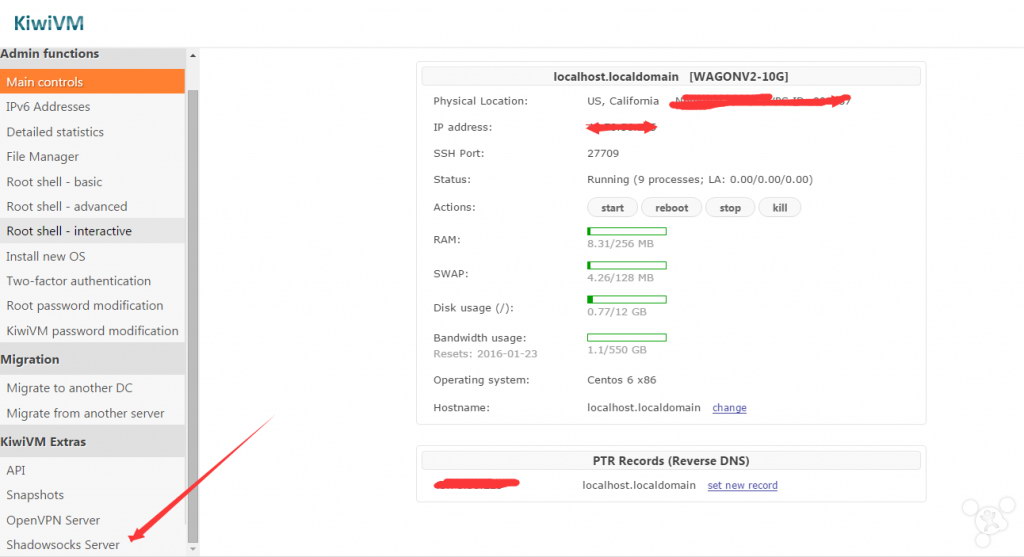Click the 'US, California' location text

tap(623, 101)
